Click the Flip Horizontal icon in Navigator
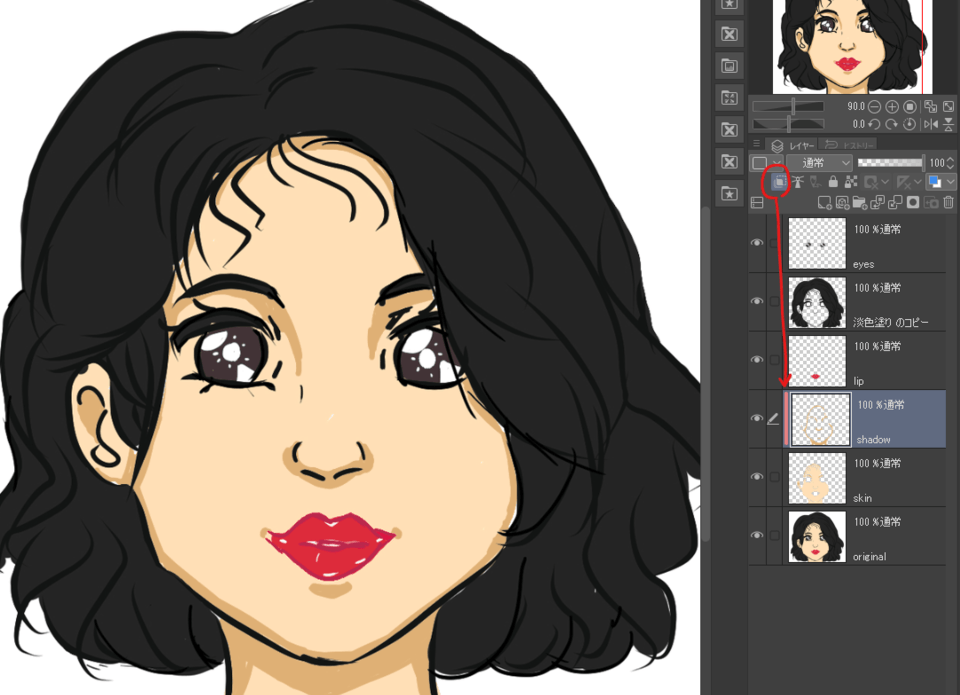The height and width of the screenshot is (695, 960). coord(932,123)
